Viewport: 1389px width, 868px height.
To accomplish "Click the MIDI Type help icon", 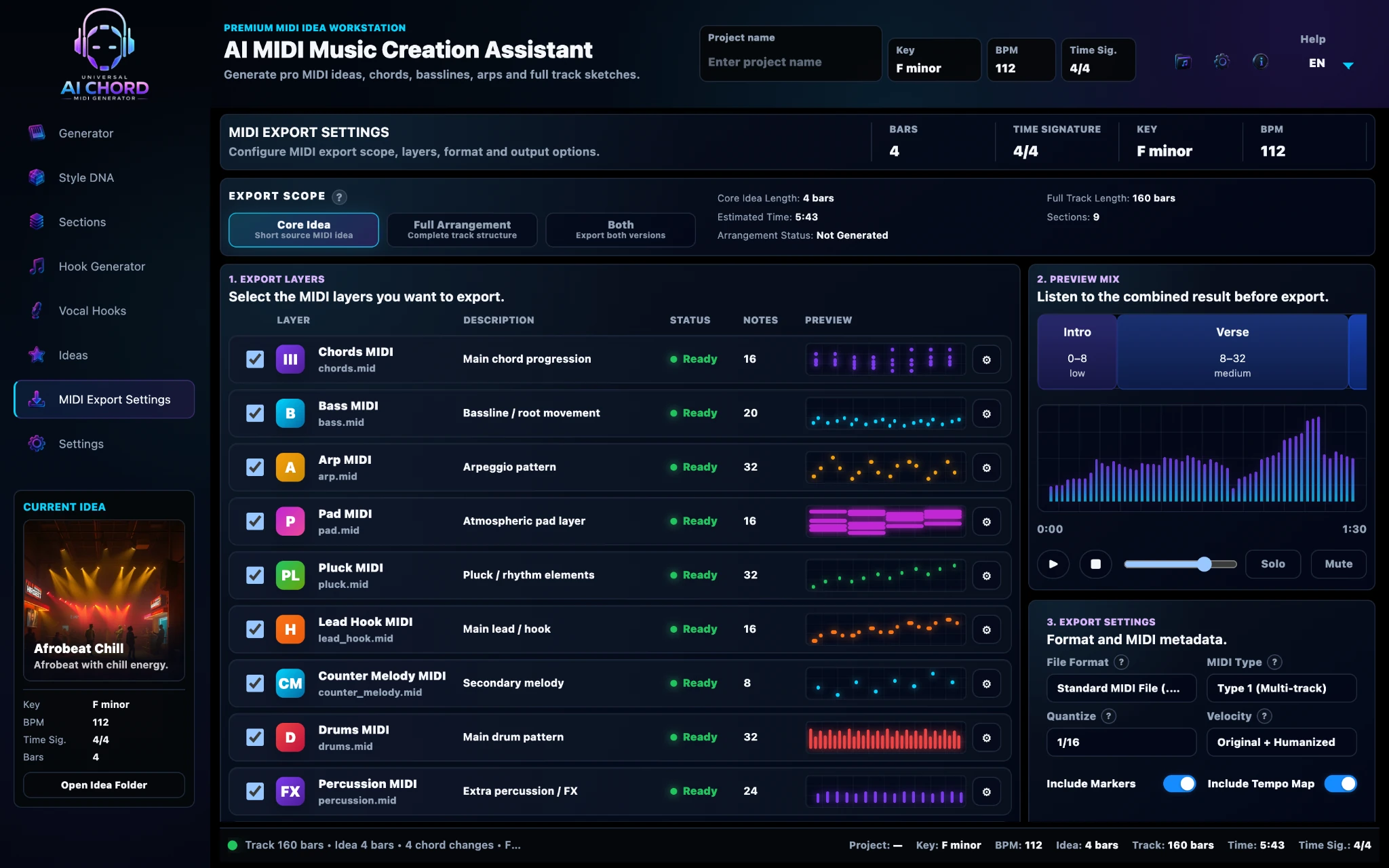I will [x=1274, y=662].
